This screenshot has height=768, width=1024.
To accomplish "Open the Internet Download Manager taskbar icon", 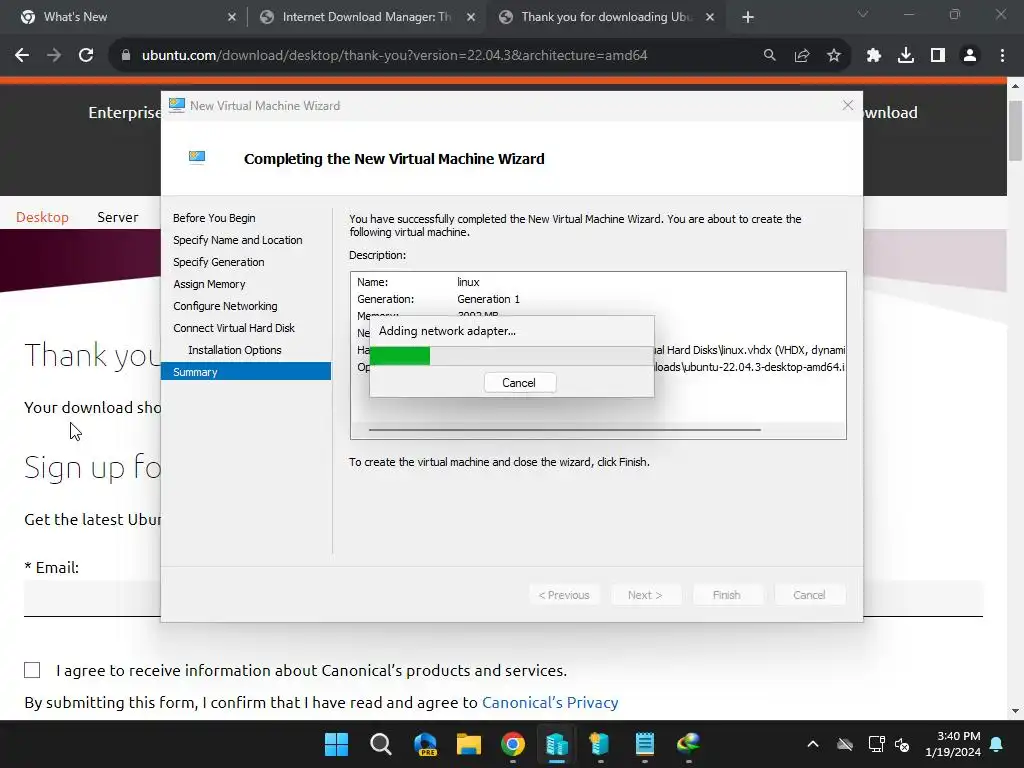I will point(688,744).
